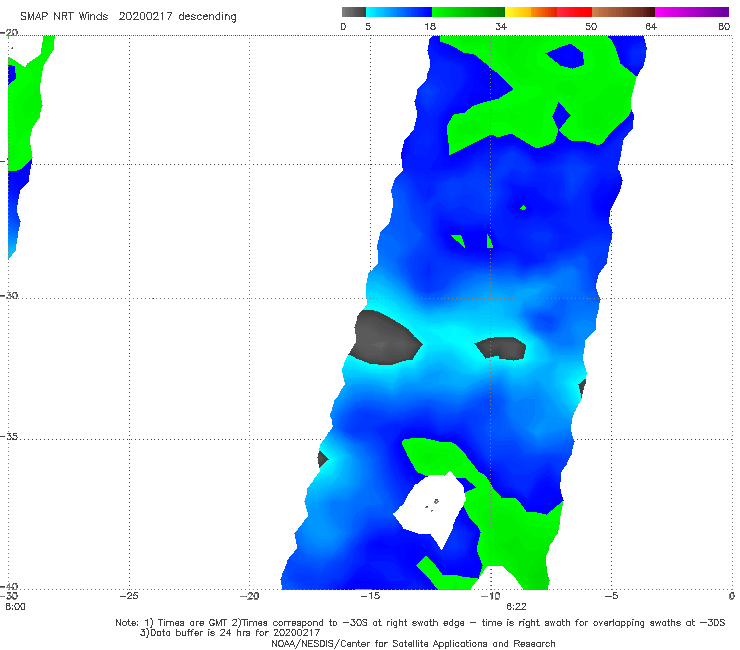Click the '50' color scale label

coord(591,26)
